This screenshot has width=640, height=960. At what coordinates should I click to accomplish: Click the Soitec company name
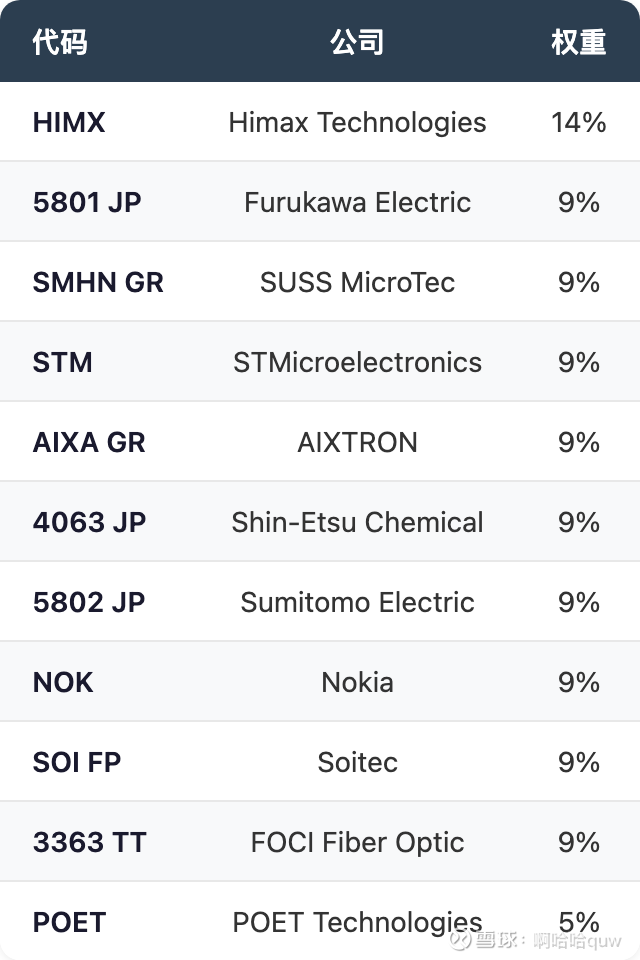point(357,762)
